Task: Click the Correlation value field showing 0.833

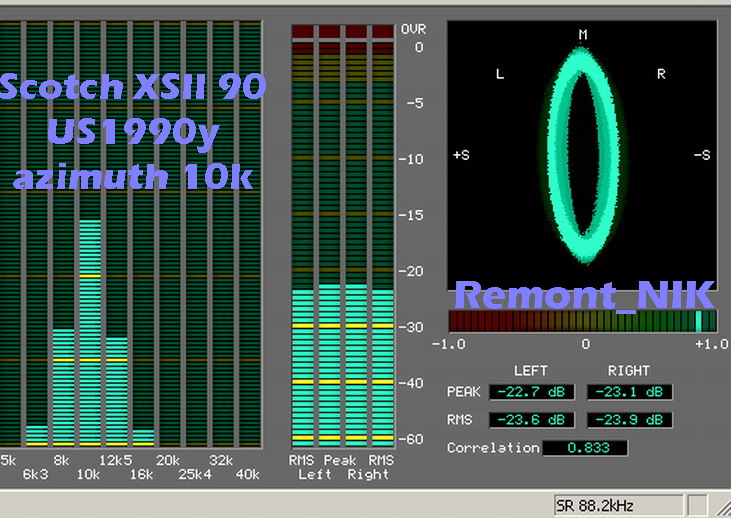Action: coord(585,448)
